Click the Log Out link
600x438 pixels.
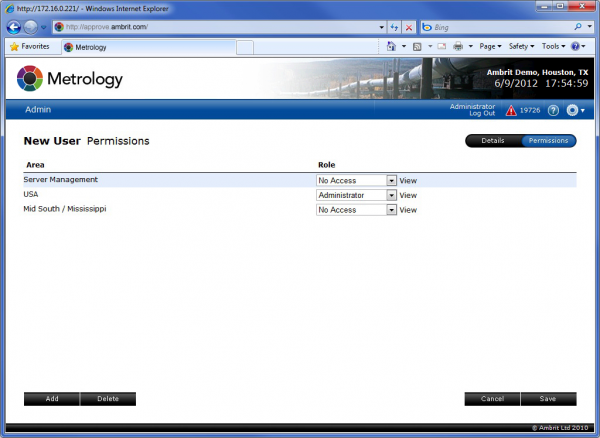[482, 114]
